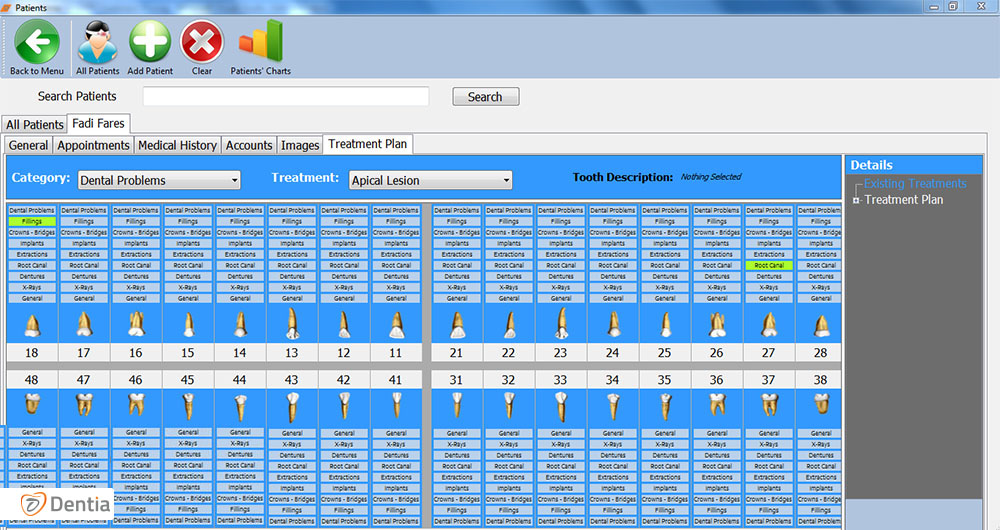
Task: Click the Back to Menu arrow icon
Action: (x=36, y=41)
